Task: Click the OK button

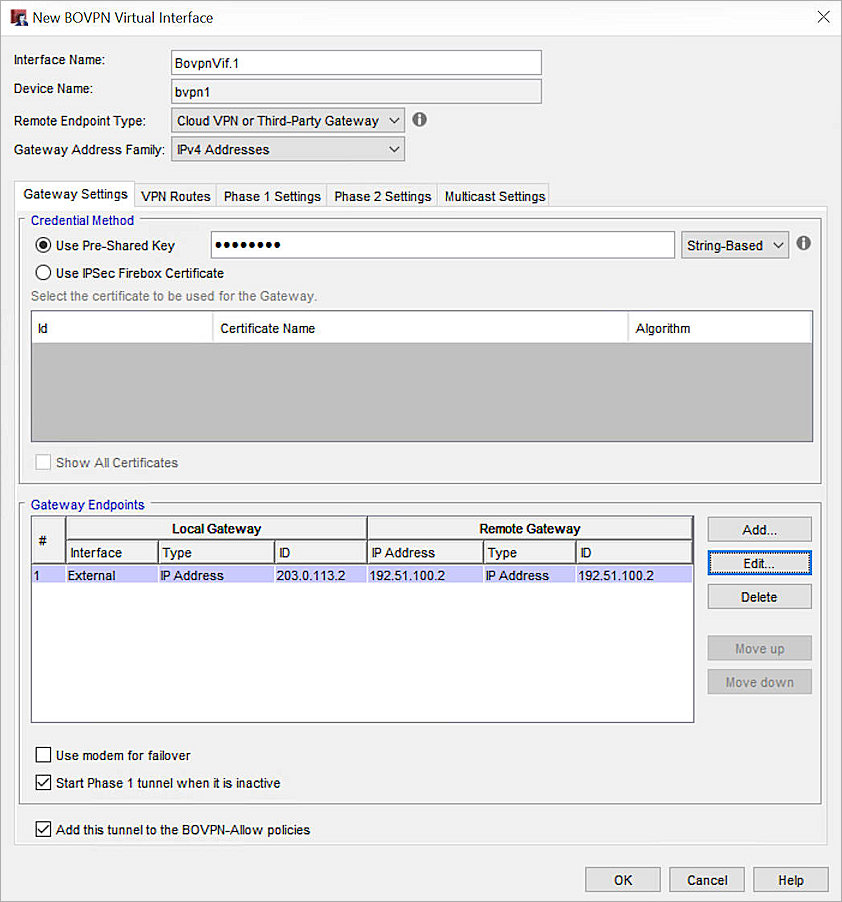Action: 623,880
